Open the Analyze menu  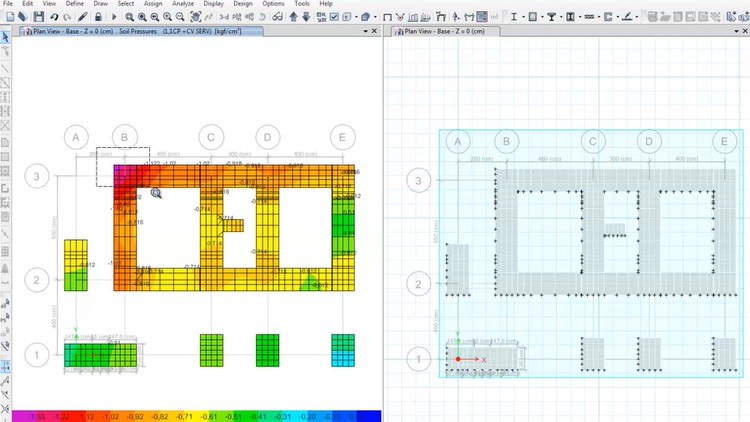[183, 4]
